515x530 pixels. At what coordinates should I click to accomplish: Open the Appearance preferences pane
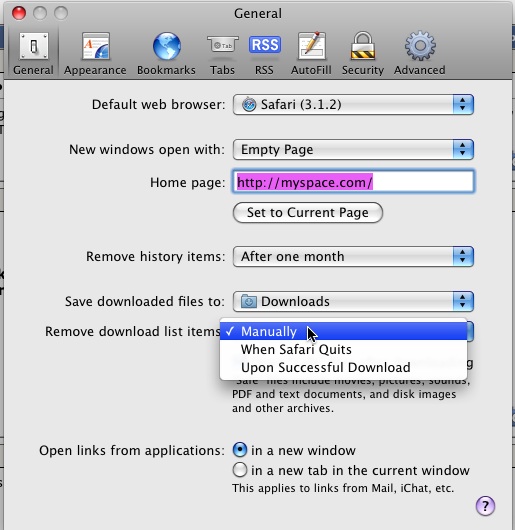point(95,53)
